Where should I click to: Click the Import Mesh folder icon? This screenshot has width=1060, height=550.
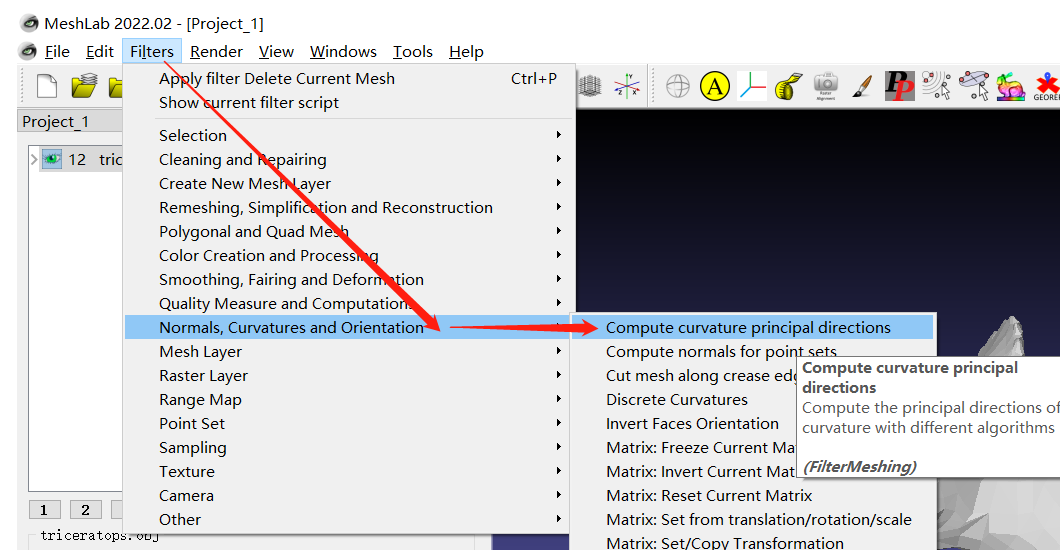click(x=83, y=86)
